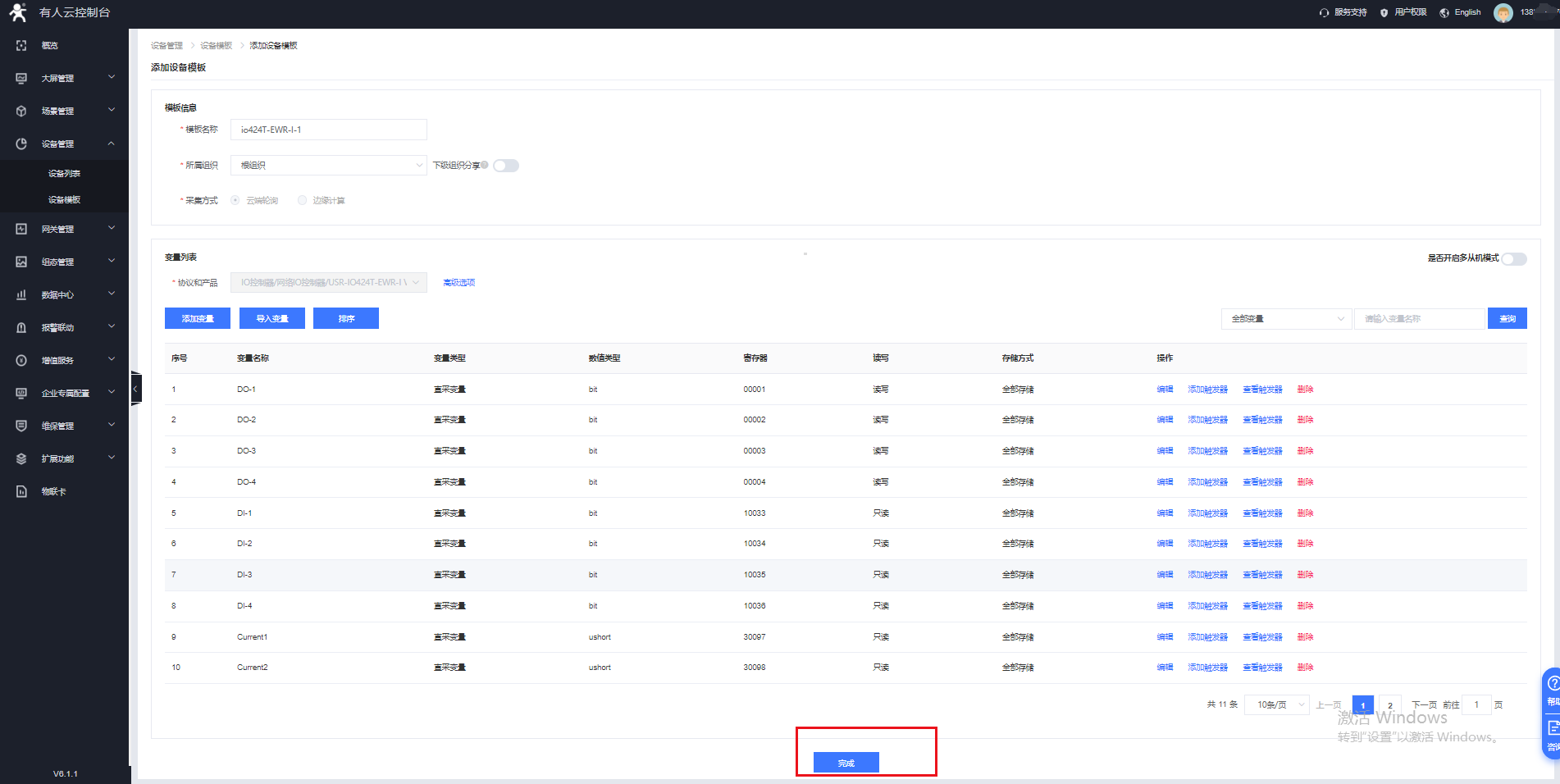Click the 请输入变量名称 search field
Screen dimensions: 1560x784
1419,319
